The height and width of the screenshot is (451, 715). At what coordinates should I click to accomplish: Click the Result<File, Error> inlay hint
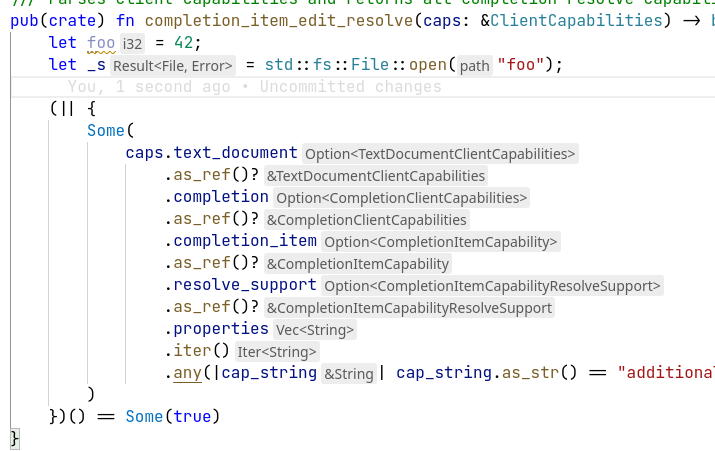coord(173,66)
